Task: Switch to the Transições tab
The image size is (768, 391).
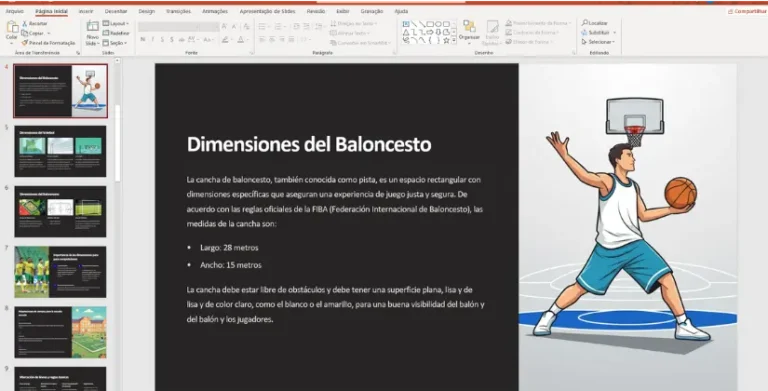Action: coord(178,11)
